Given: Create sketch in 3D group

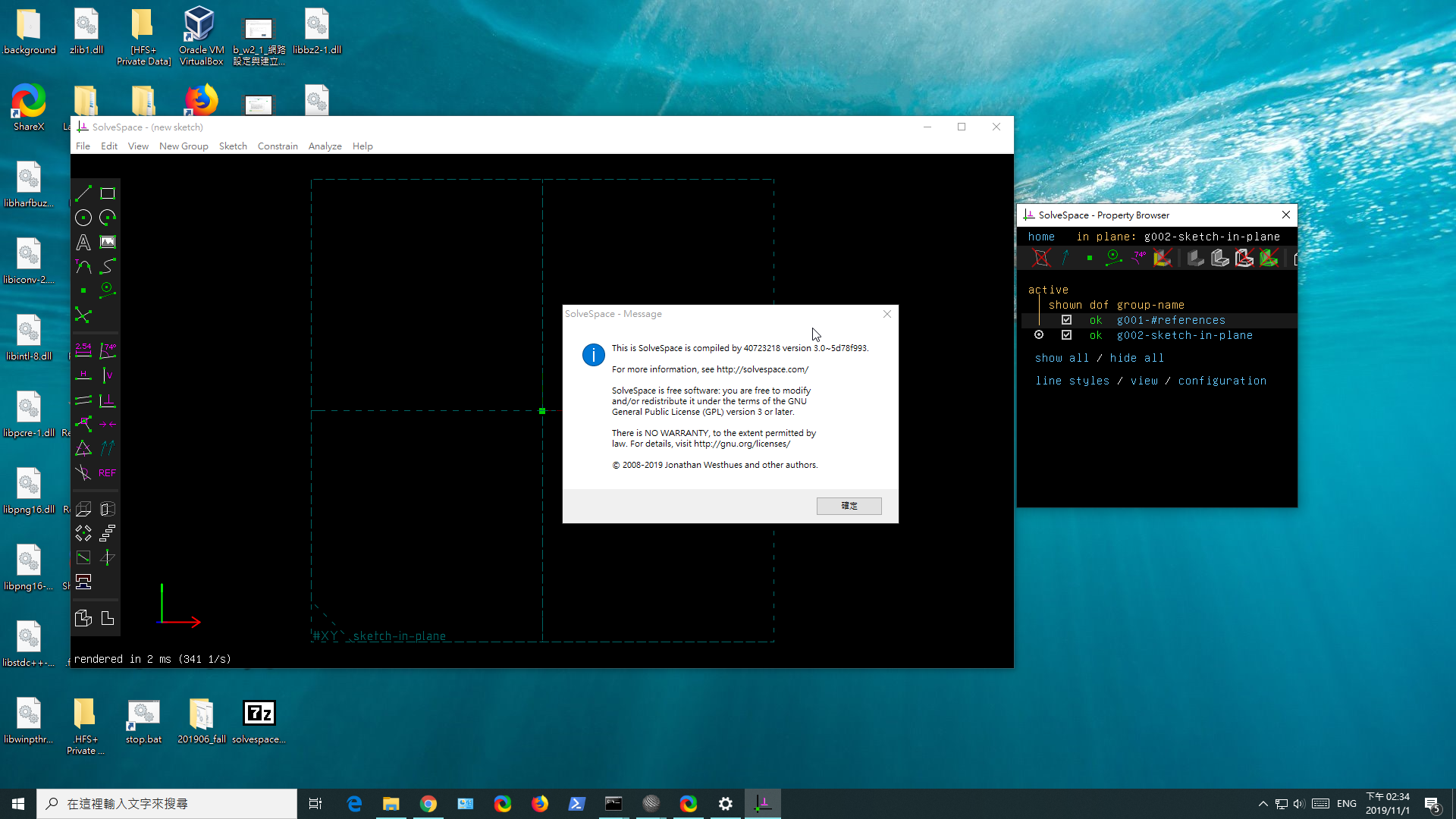Looking at the screenshot, I should point(108,557).
